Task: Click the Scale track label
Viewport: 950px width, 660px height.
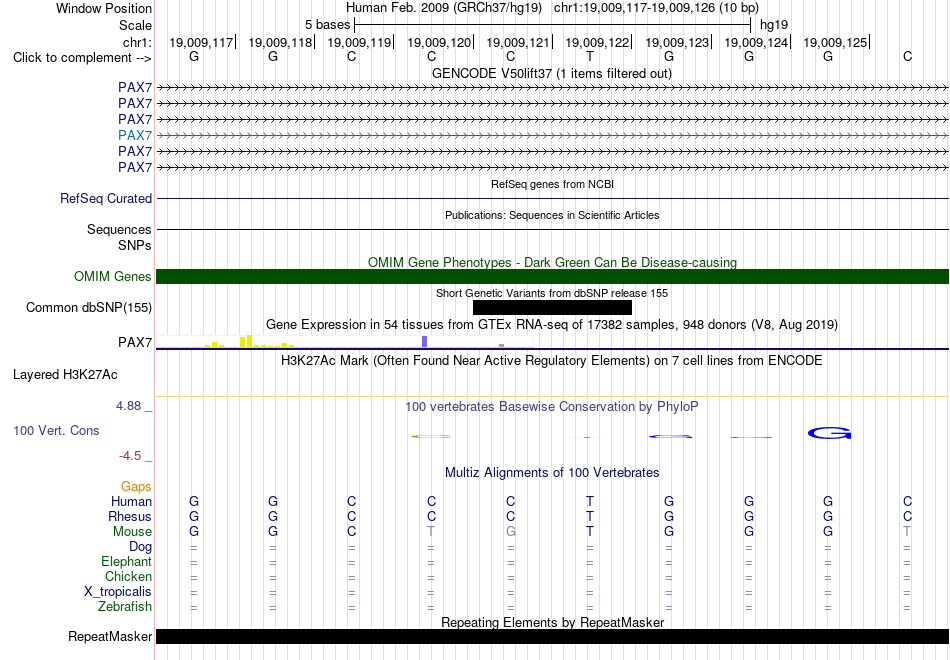Action: (136, 25)
